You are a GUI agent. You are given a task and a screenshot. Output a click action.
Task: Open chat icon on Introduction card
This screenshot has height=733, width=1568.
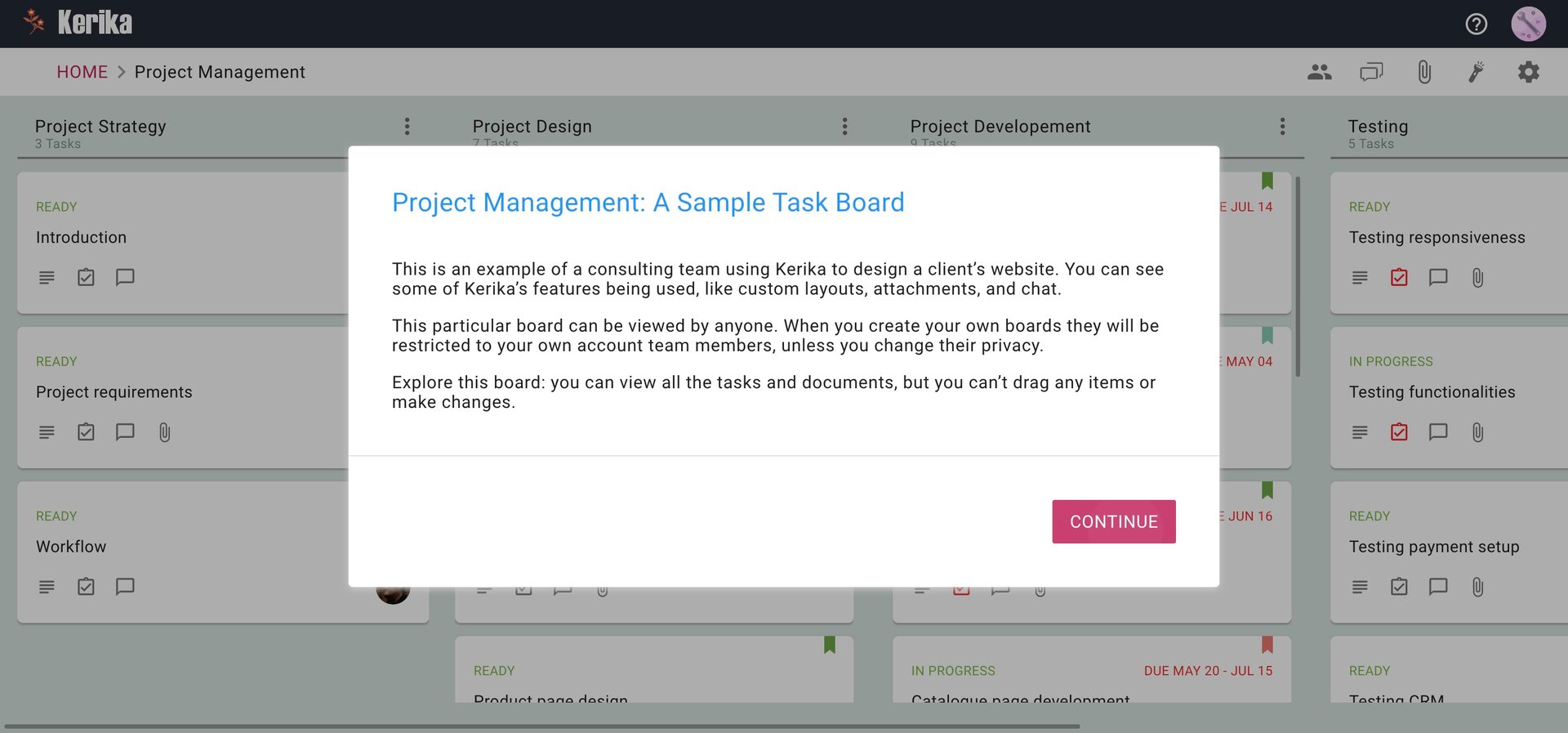pos(125,278)
